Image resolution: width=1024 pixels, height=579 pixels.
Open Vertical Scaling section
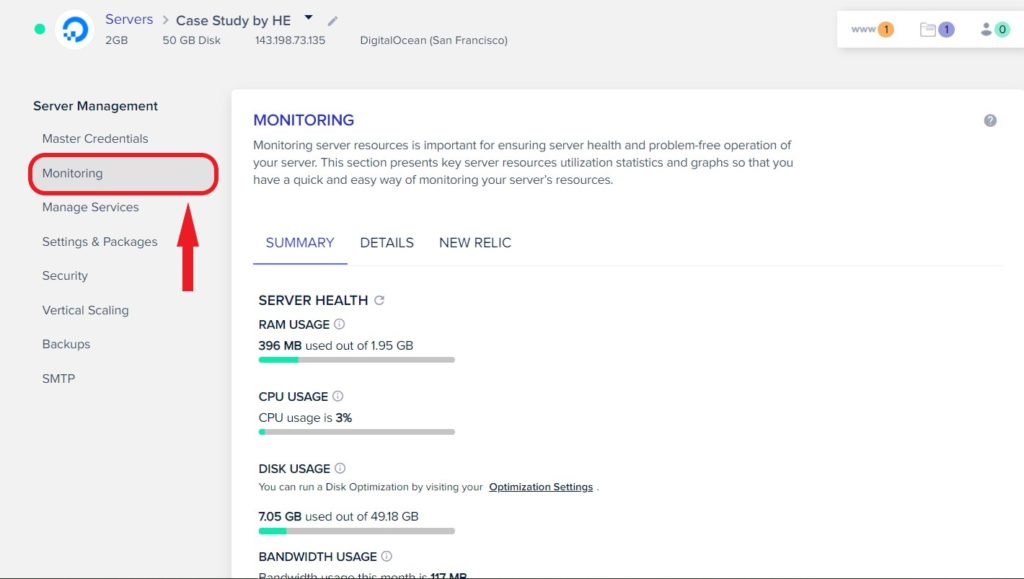pos(86,310)
